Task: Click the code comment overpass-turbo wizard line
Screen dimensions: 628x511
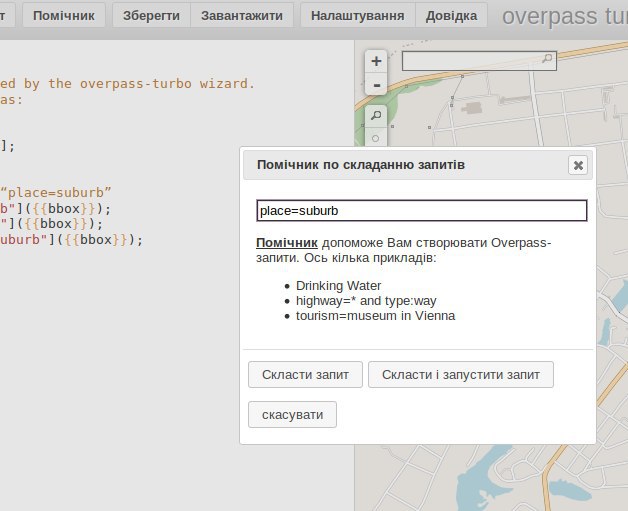Action: point(127,83)
